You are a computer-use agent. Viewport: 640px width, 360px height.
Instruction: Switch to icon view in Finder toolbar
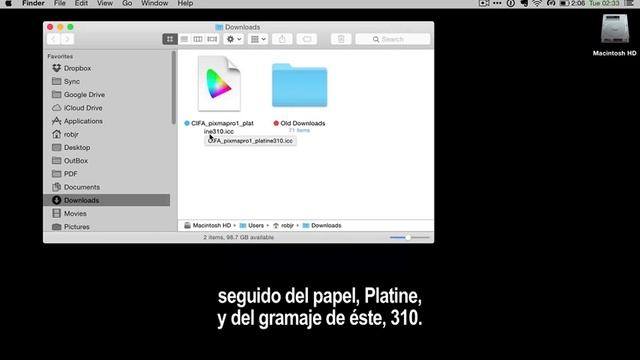(170, 39)
